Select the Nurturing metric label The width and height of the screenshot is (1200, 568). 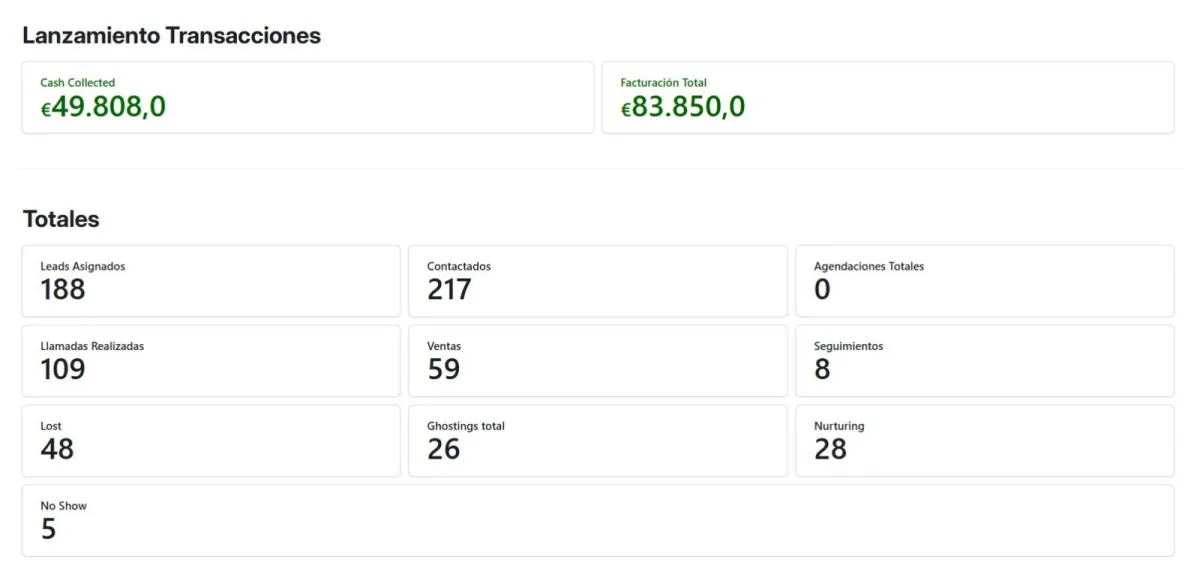pyautogui.click(x=838, y=426)
